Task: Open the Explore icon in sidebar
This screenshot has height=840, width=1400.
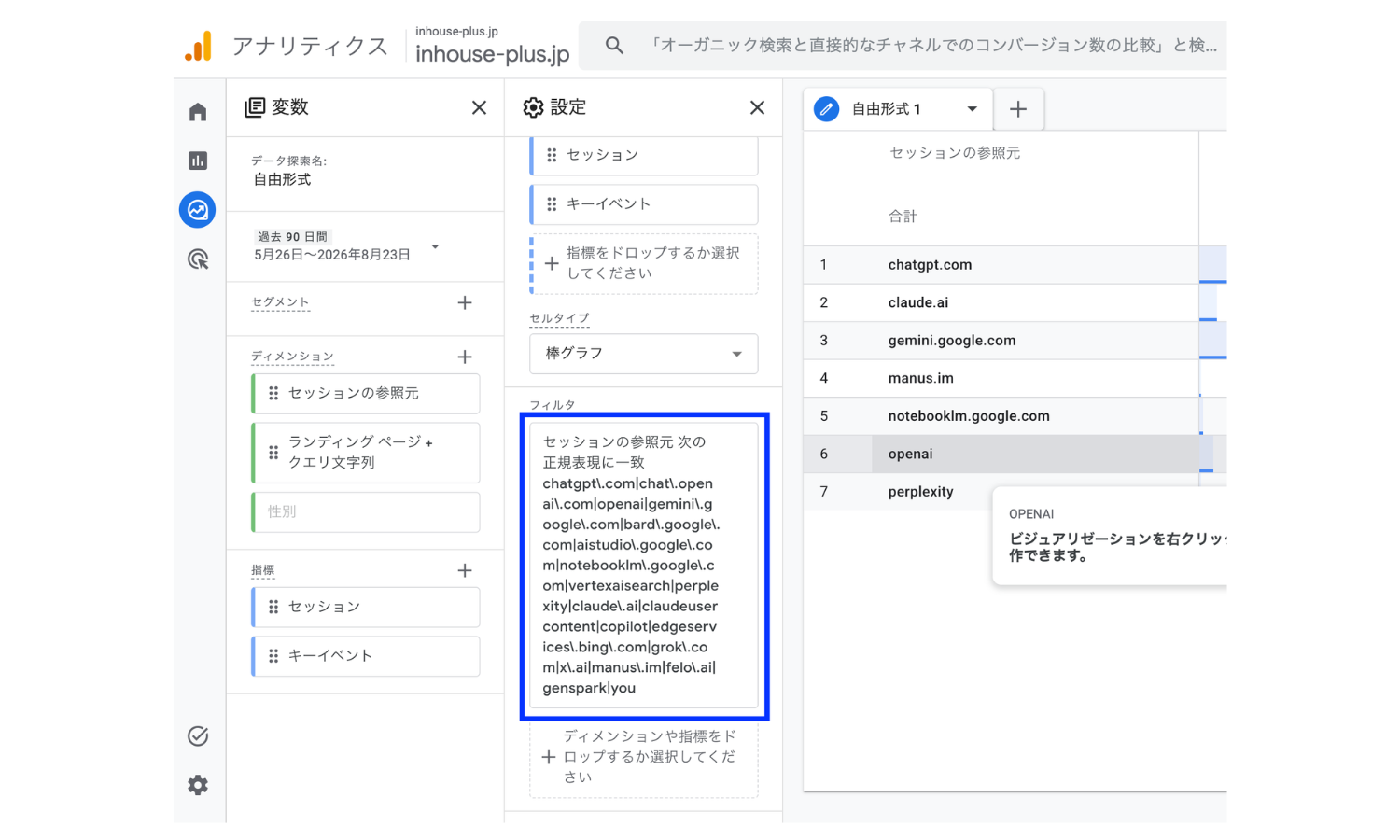Action: (x=198, y=210)
